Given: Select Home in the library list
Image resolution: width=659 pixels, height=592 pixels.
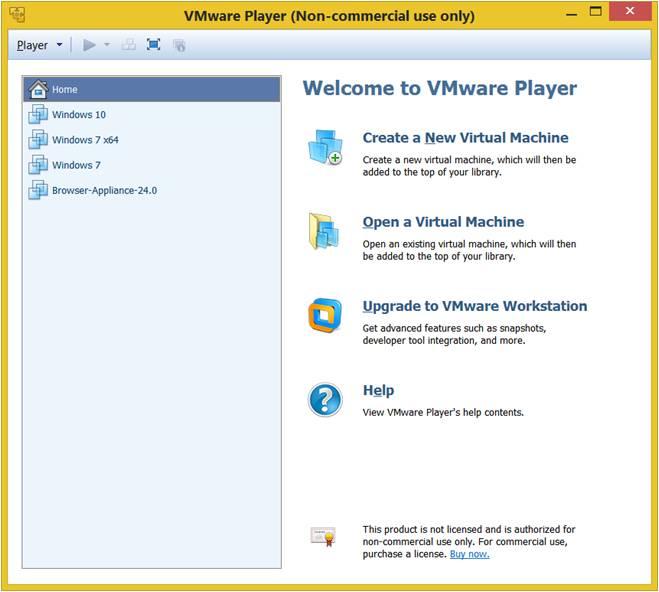Looking at the screenshot, I should click(x=65, y=89).
